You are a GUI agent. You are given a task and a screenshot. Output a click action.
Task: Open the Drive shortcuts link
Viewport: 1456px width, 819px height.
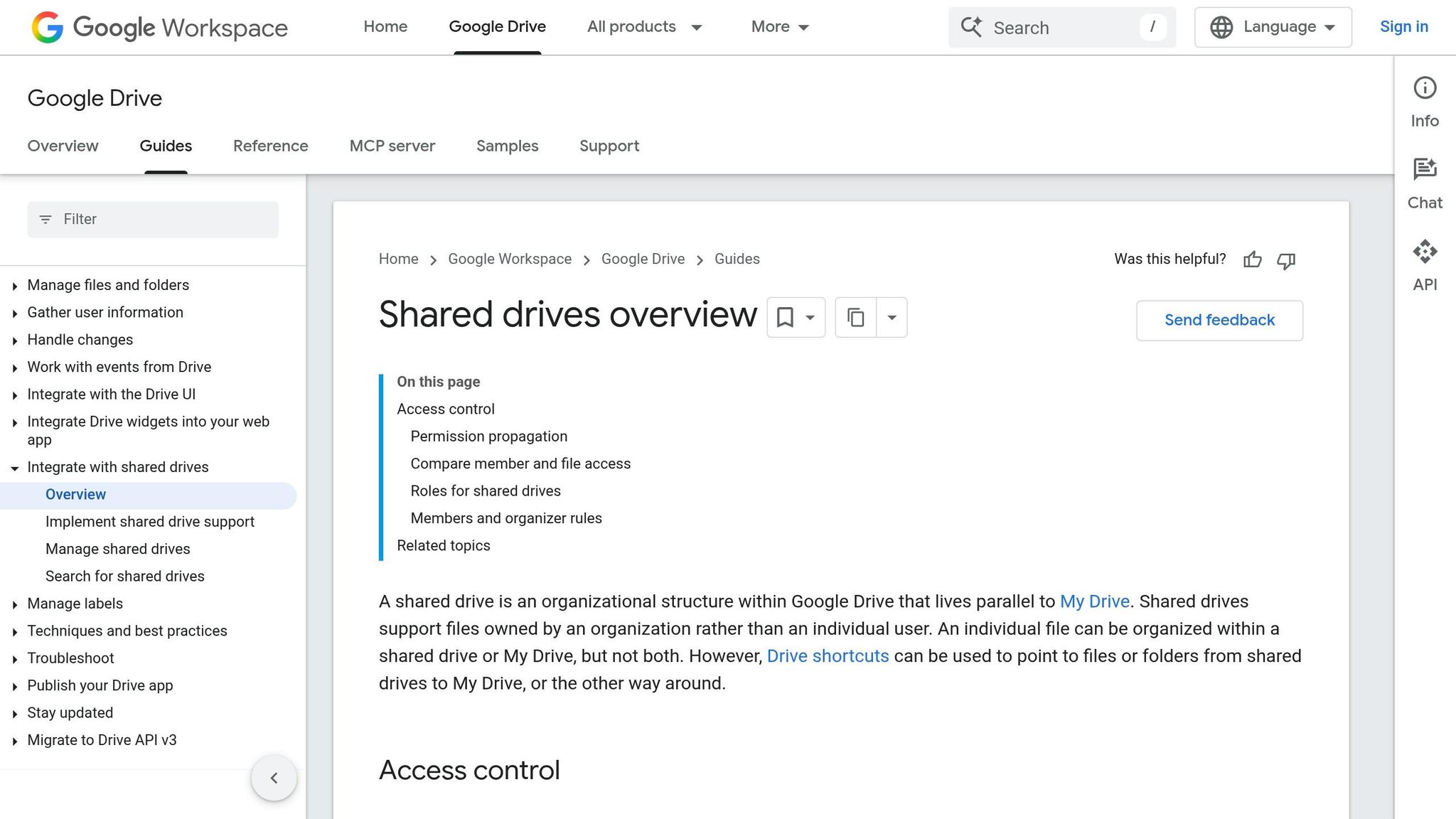828,656
